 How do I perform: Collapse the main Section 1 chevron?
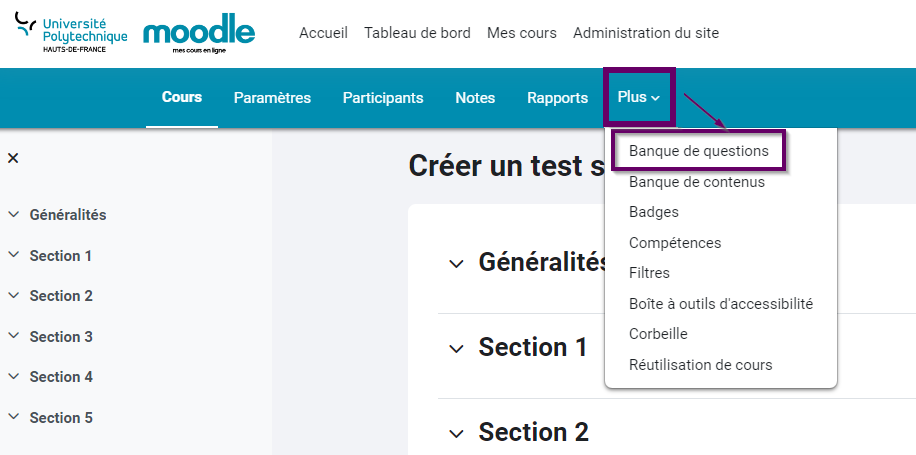[456, 349]
